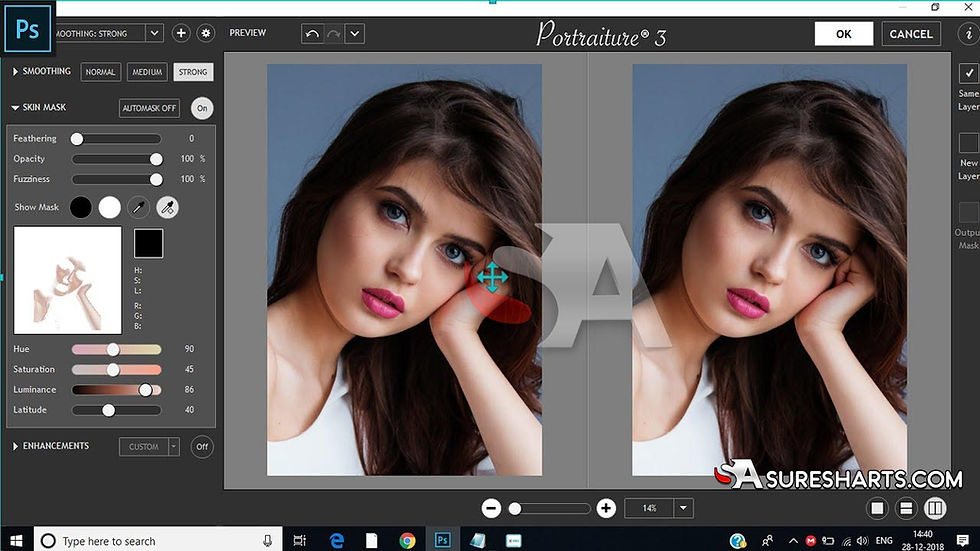Image resolution: width=980 pixels, height=551 pixels.
Task: Click the PREVIEW label
Action: (248, 32)
